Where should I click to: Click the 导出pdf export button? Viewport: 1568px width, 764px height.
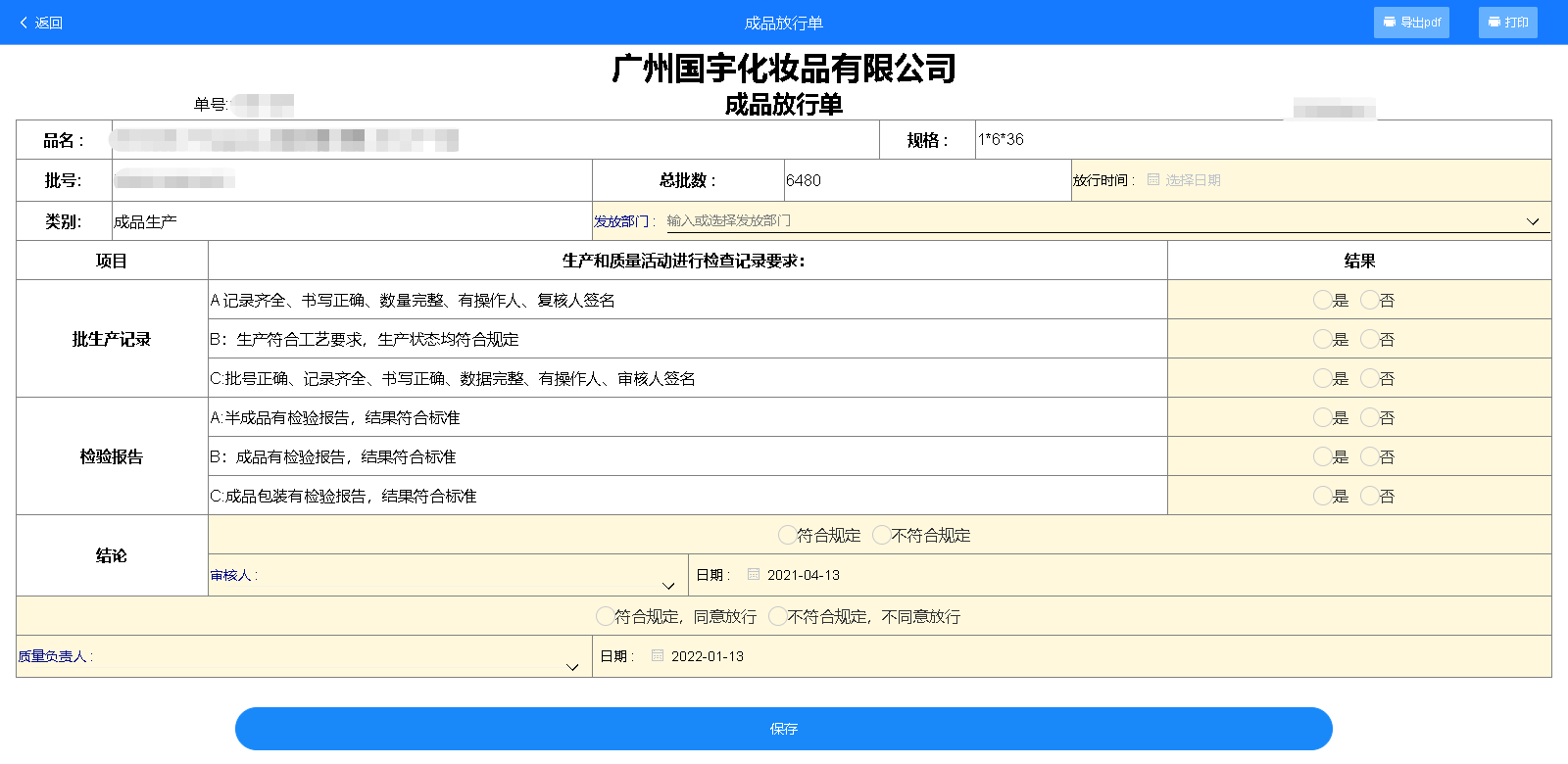[x=1410, y=23]
